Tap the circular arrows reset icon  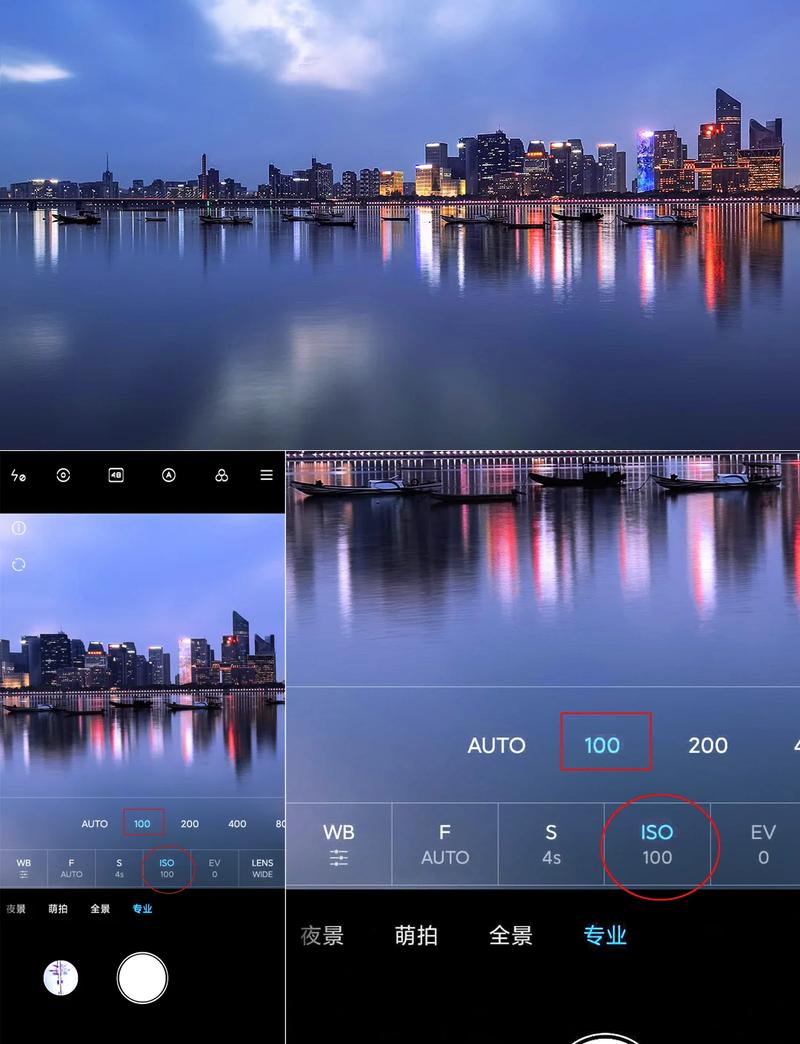coord(19,565)
